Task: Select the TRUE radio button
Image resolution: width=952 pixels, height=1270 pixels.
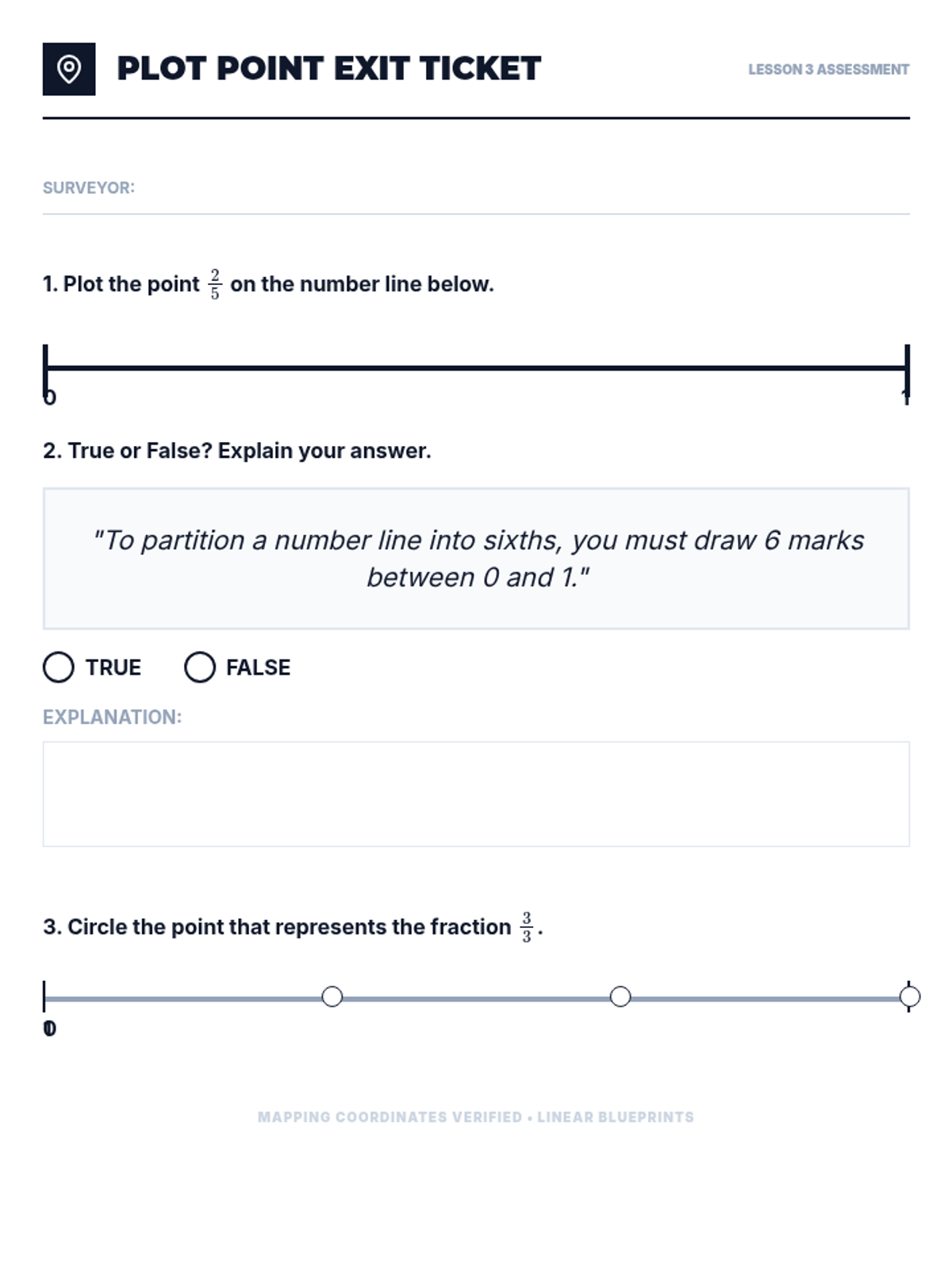Action: [59, 668]
